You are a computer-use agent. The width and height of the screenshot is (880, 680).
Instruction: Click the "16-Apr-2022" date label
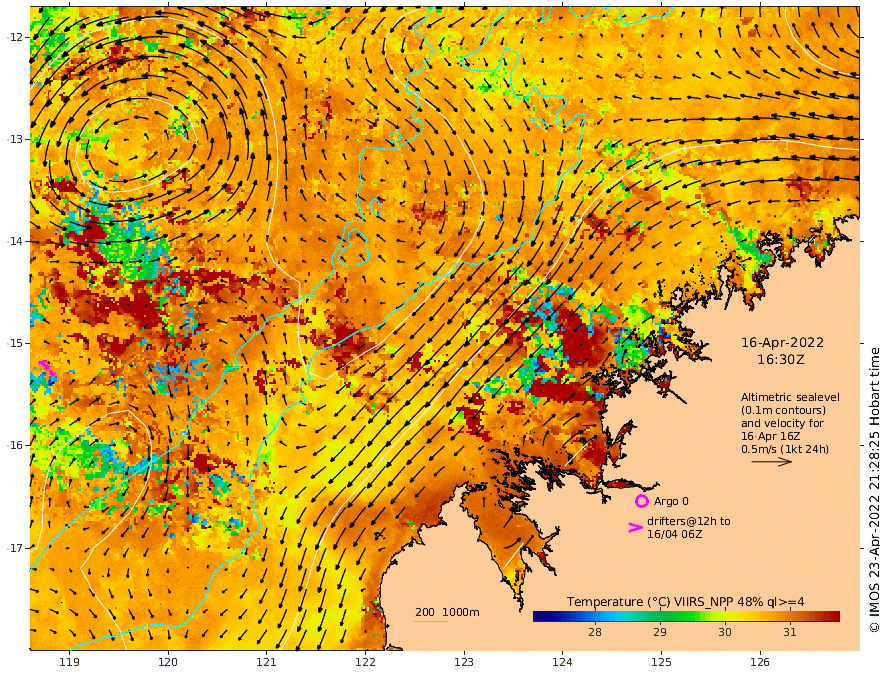(x=782, y=342)
